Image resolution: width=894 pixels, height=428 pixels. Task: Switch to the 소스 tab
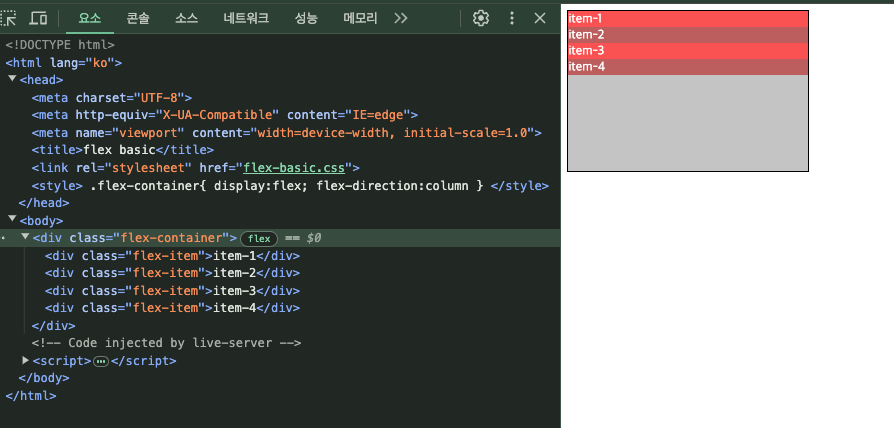pos(186,18)
